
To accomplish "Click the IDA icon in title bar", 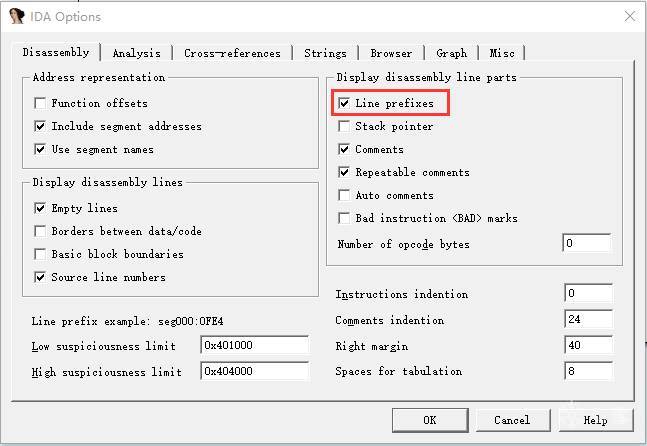I will [x=17, y=17].
